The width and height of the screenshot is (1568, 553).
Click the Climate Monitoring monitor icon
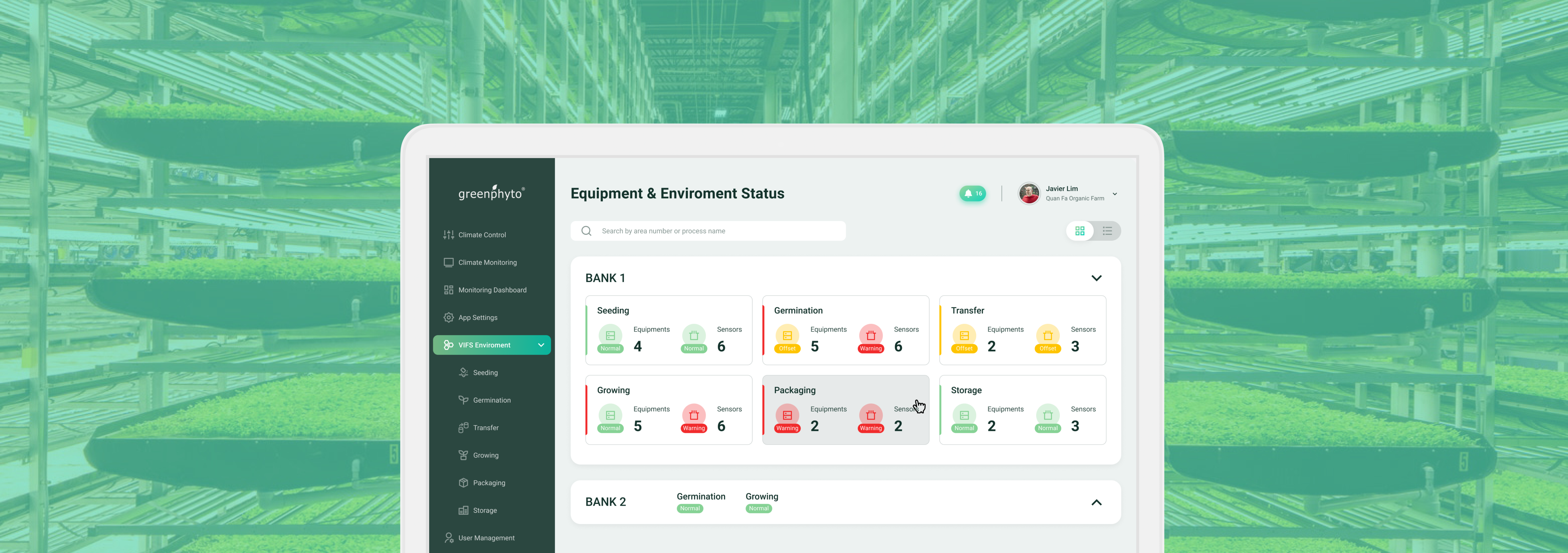[x=449, y=262]
